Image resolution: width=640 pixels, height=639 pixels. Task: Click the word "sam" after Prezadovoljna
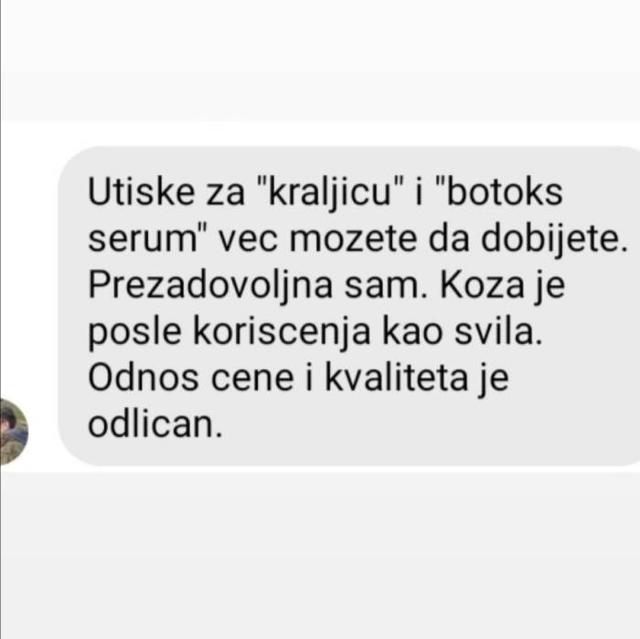(382, 288)
